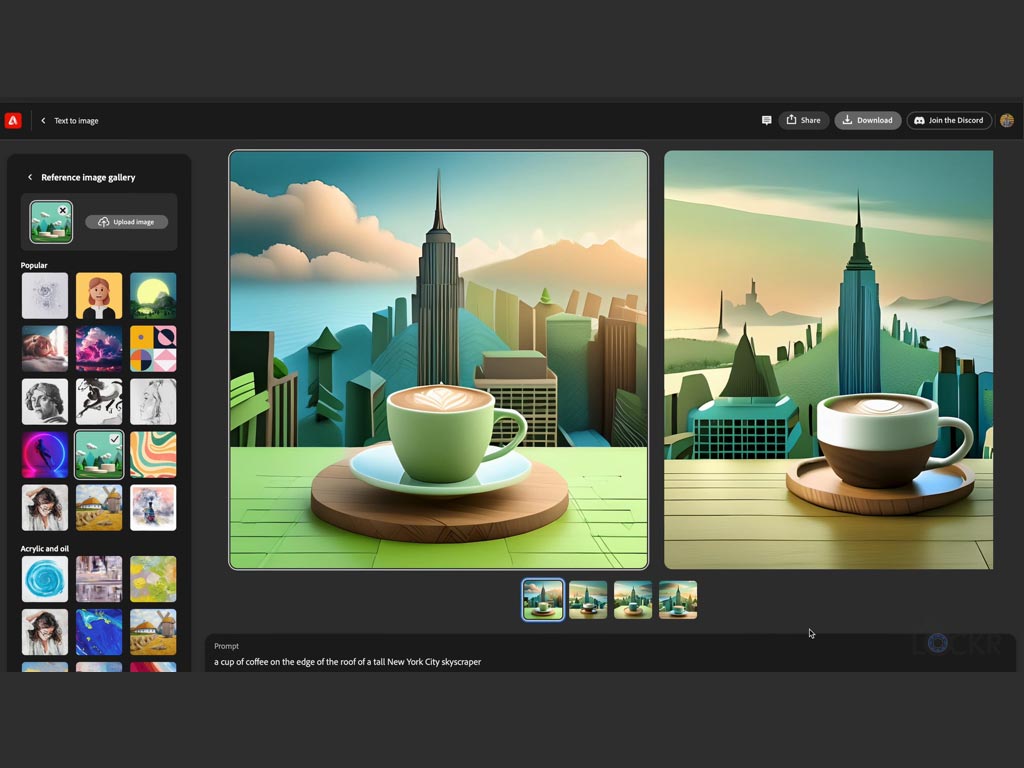This screenshot has width=1024, height=768.
Task: Select the blue swirl acrylic thumbnail
Action: pyautogui.click(x=44, y=579)
